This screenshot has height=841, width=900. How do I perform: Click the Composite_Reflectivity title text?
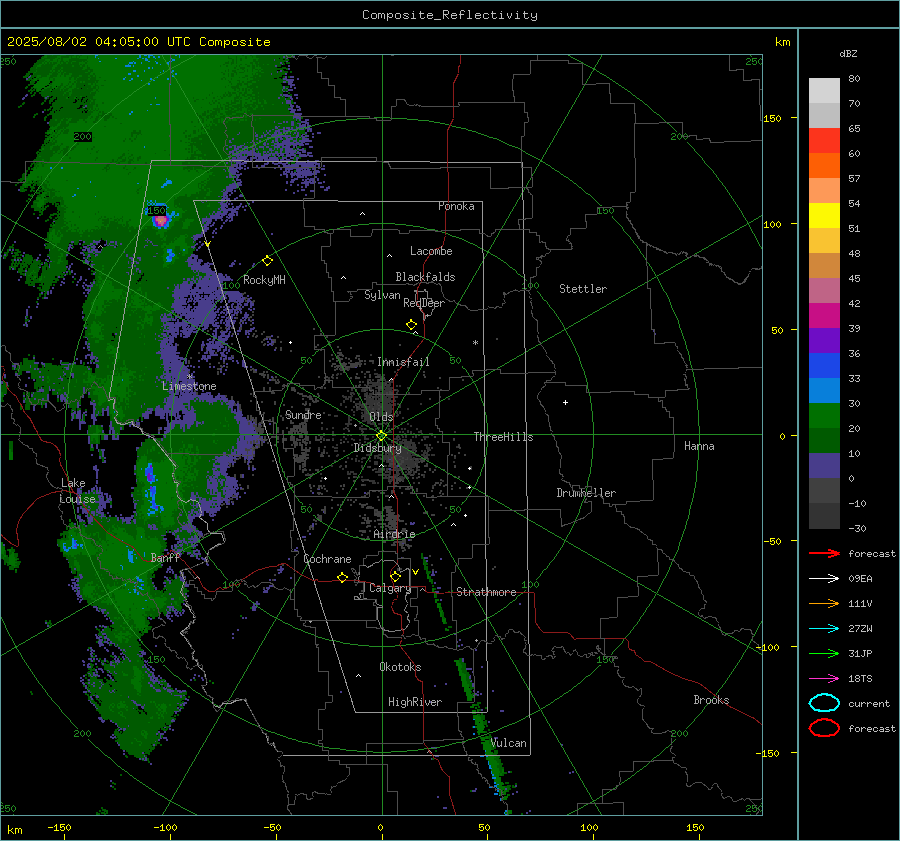point(450,15)
